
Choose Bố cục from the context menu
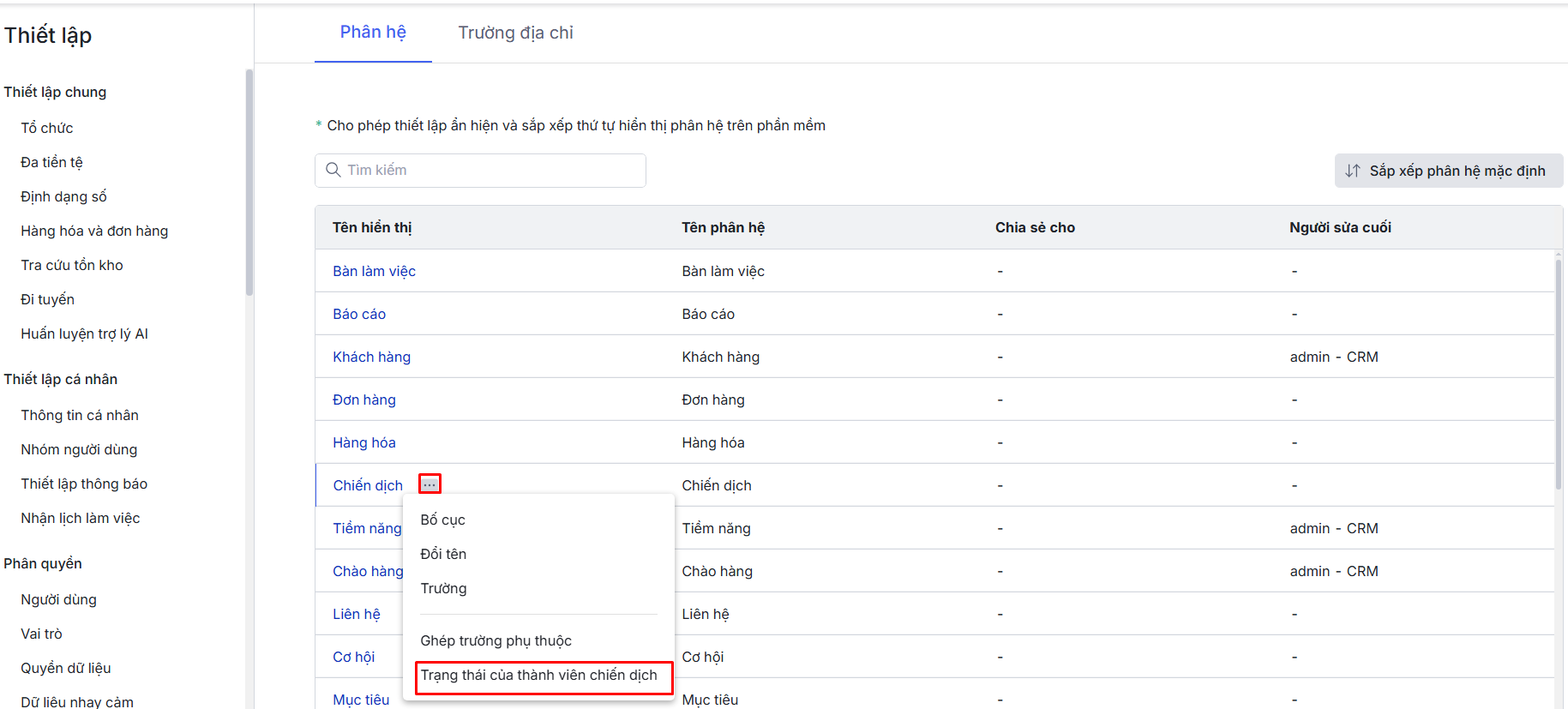442,520
